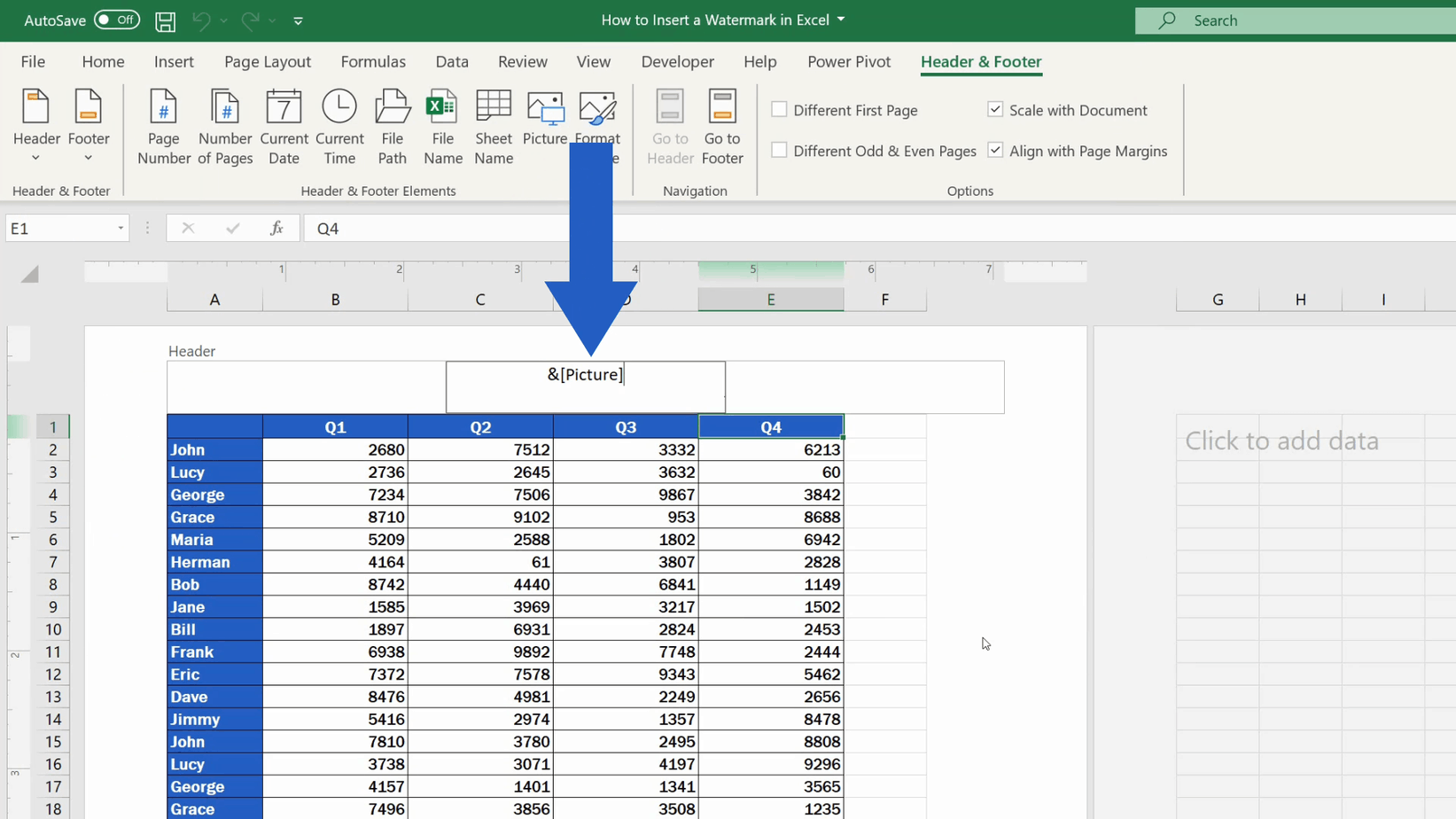The width and height of the screenshot is (1456, 819).
Task: Insert the Number of Pages element
Action: click(224, 124)
